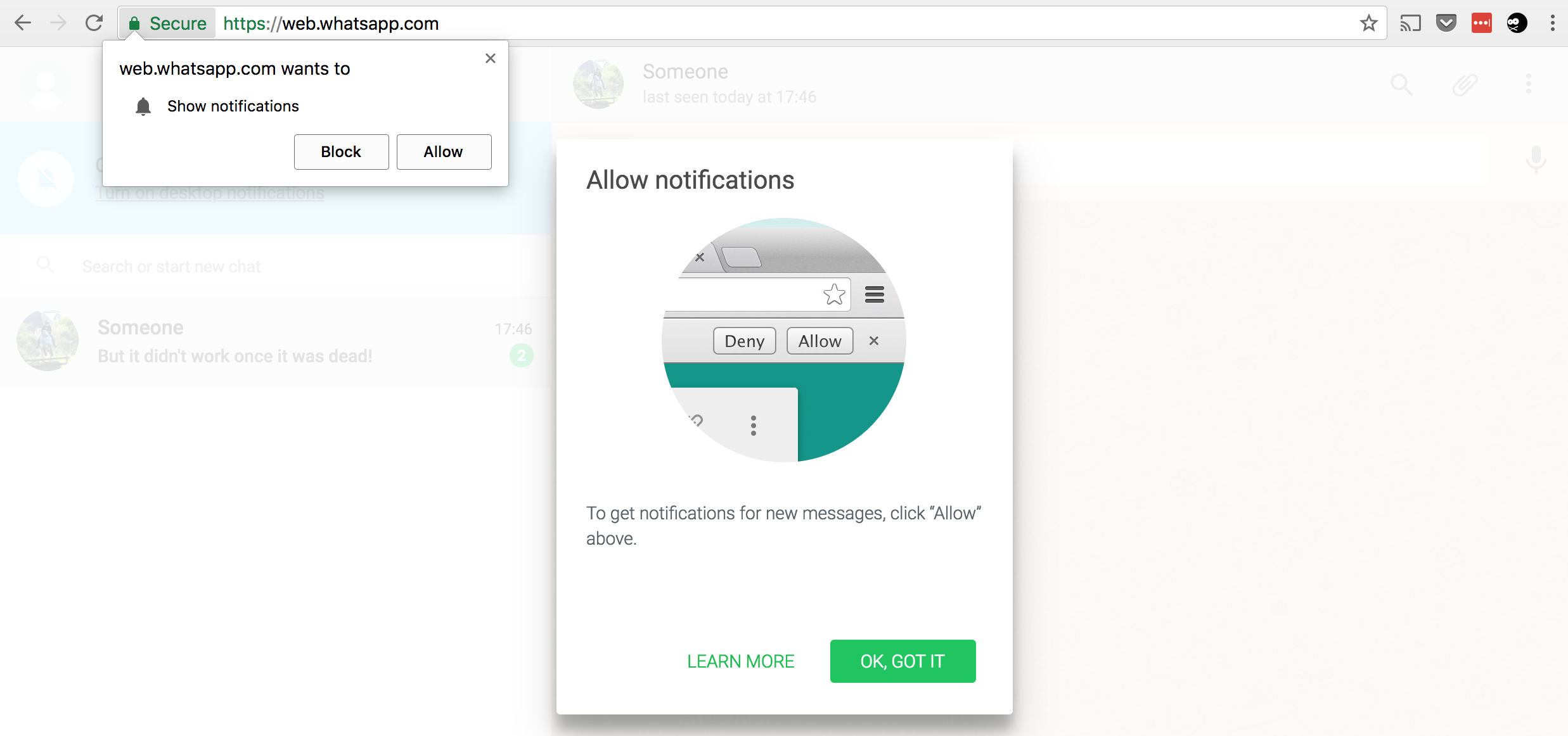Click the muted bell notification icon
The width and height of the screenshot is (1568, 736).
click(46, 179)
